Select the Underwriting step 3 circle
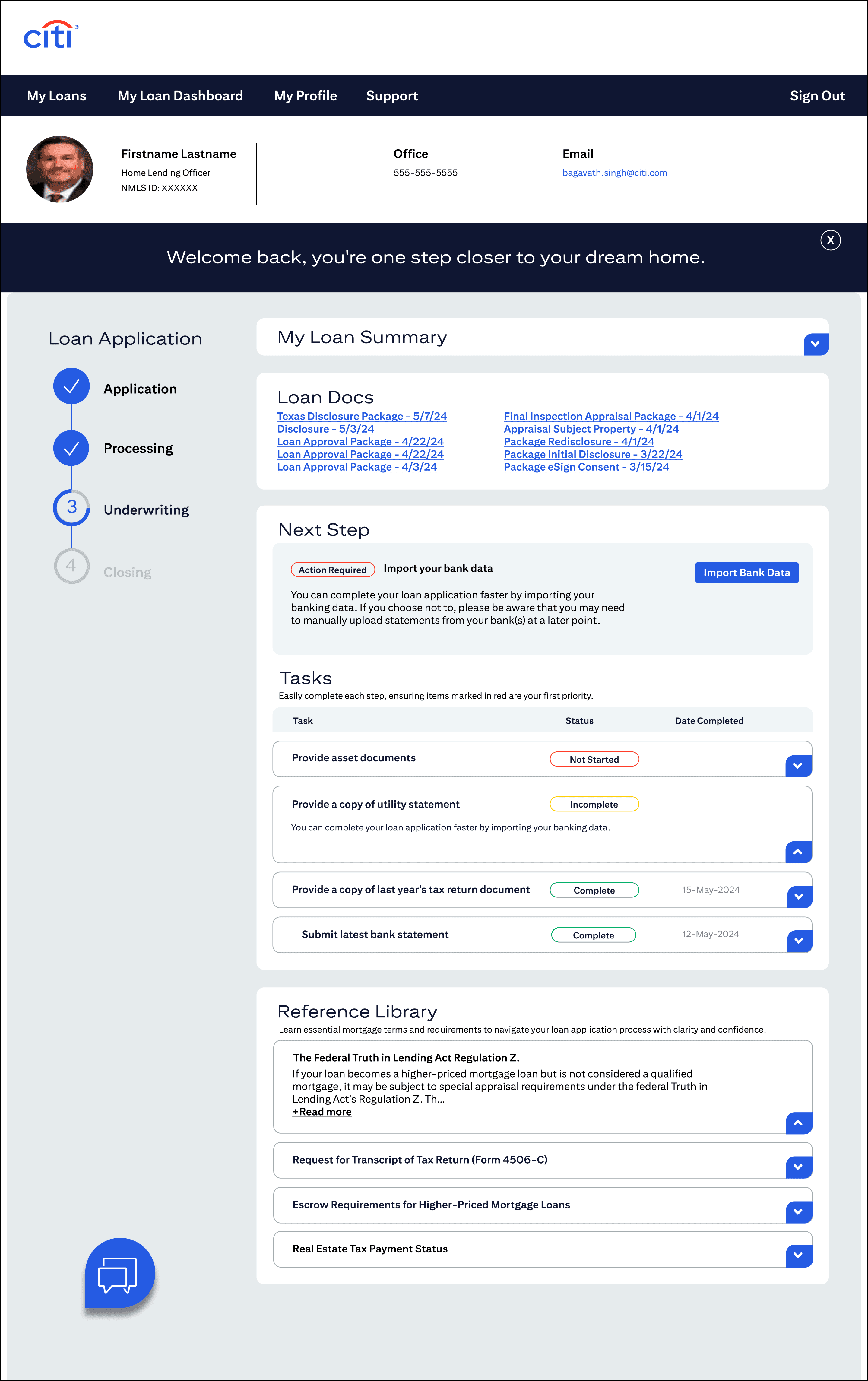Viewport: 868px width, 1381px height. tap(71, 508)
